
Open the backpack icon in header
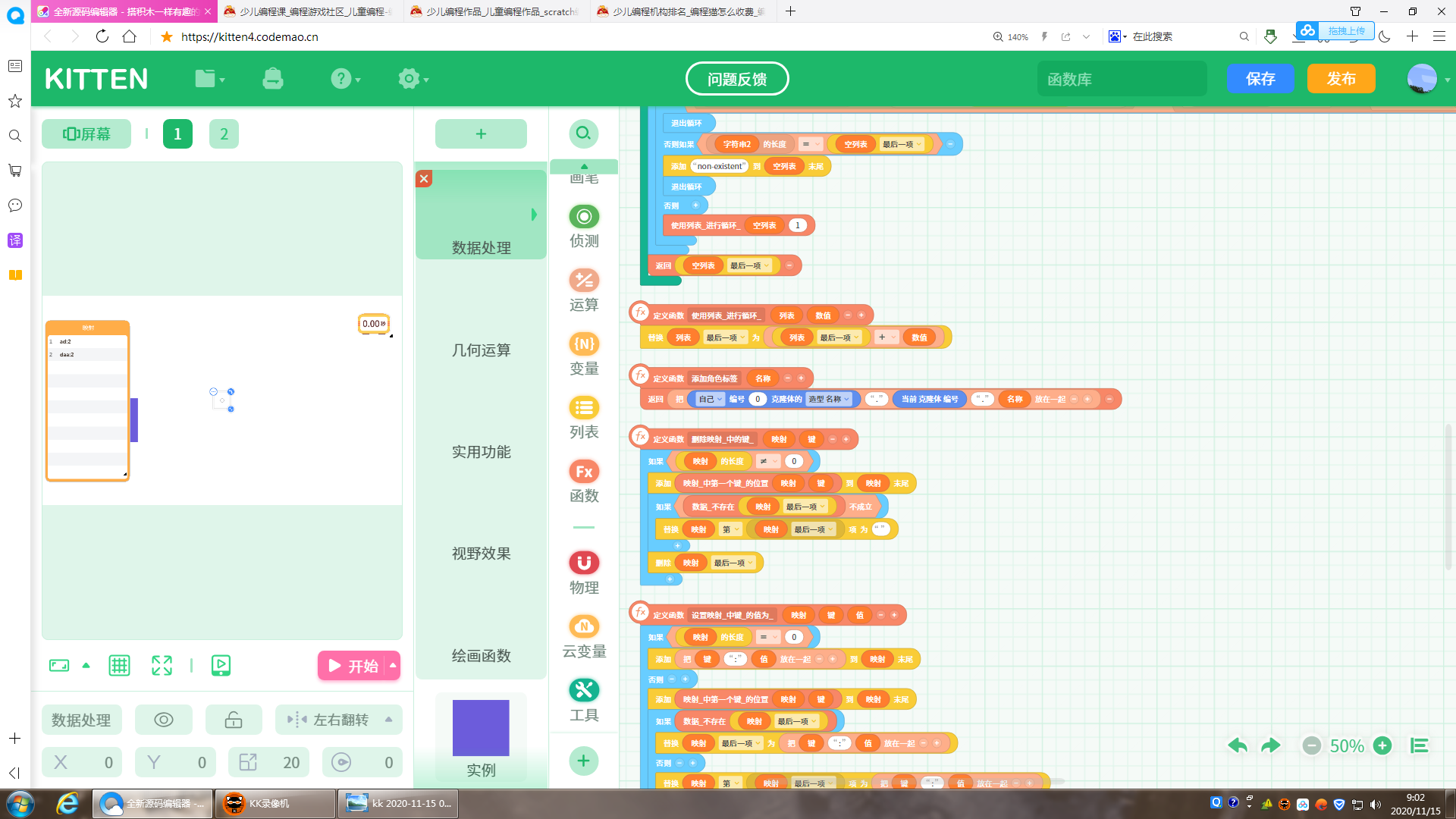coord(273,78)
